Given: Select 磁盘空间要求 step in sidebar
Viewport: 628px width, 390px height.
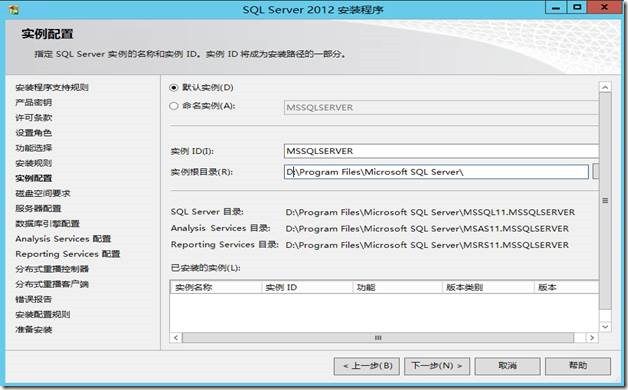Looking at the screenshot, I should tap(42, 193).
